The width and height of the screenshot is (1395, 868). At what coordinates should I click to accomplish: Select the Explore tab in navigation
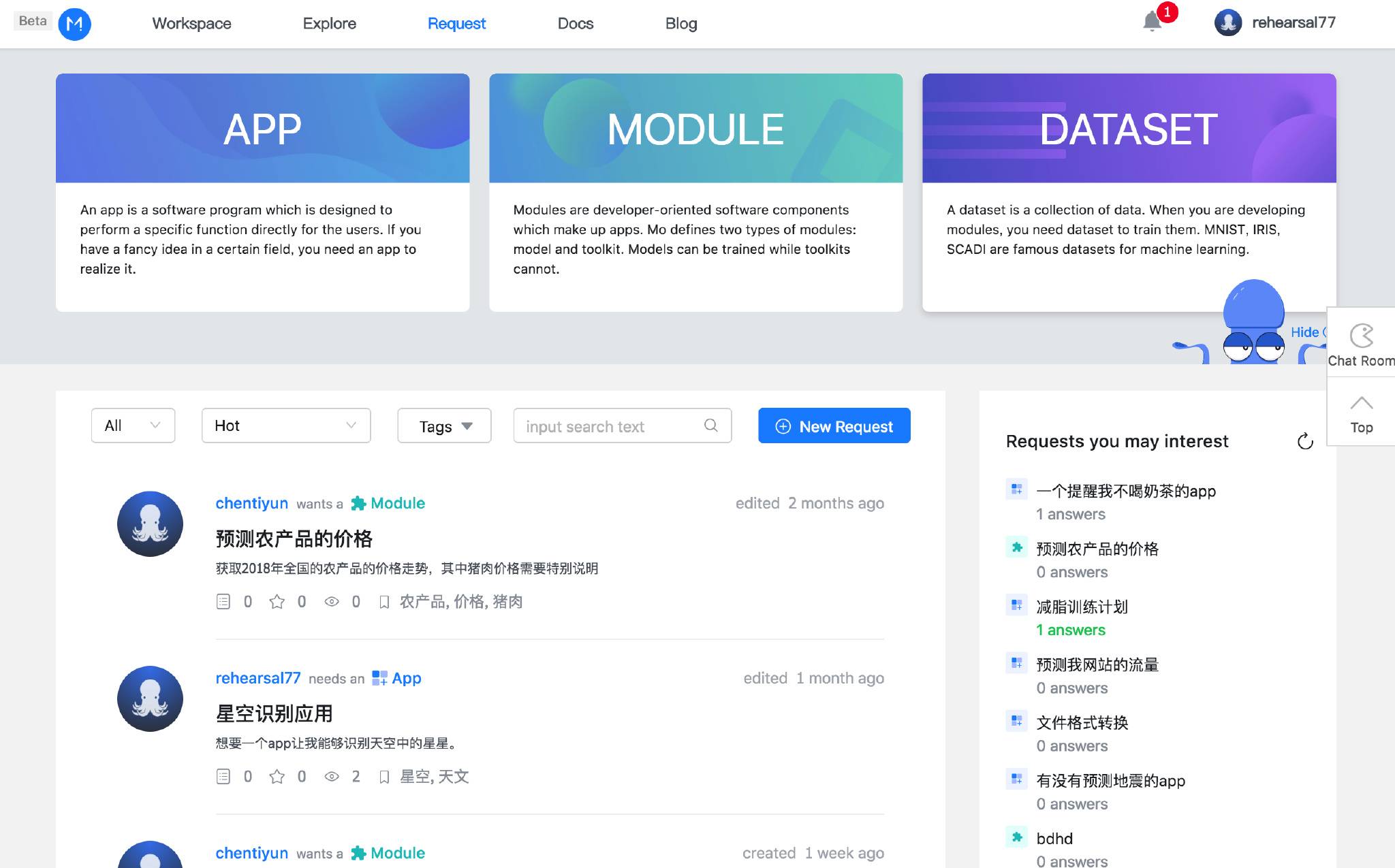pyautogui.click(x=329, y=22)
